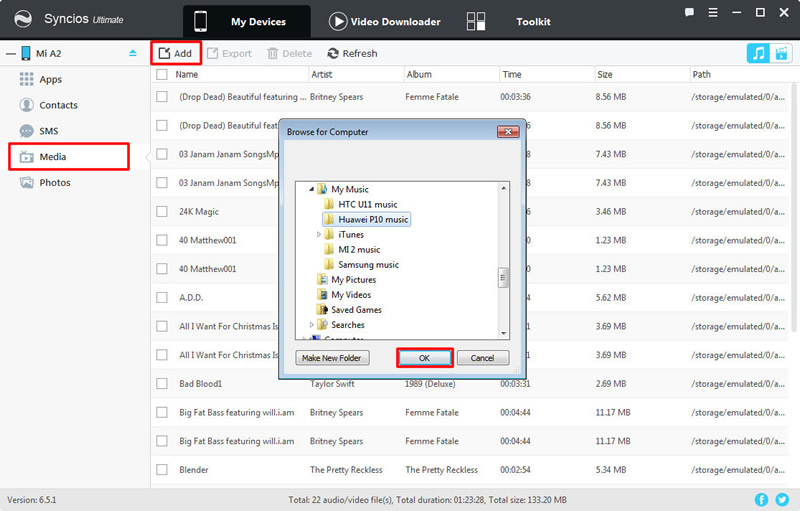Sort by Artist column header

point(321,74)
